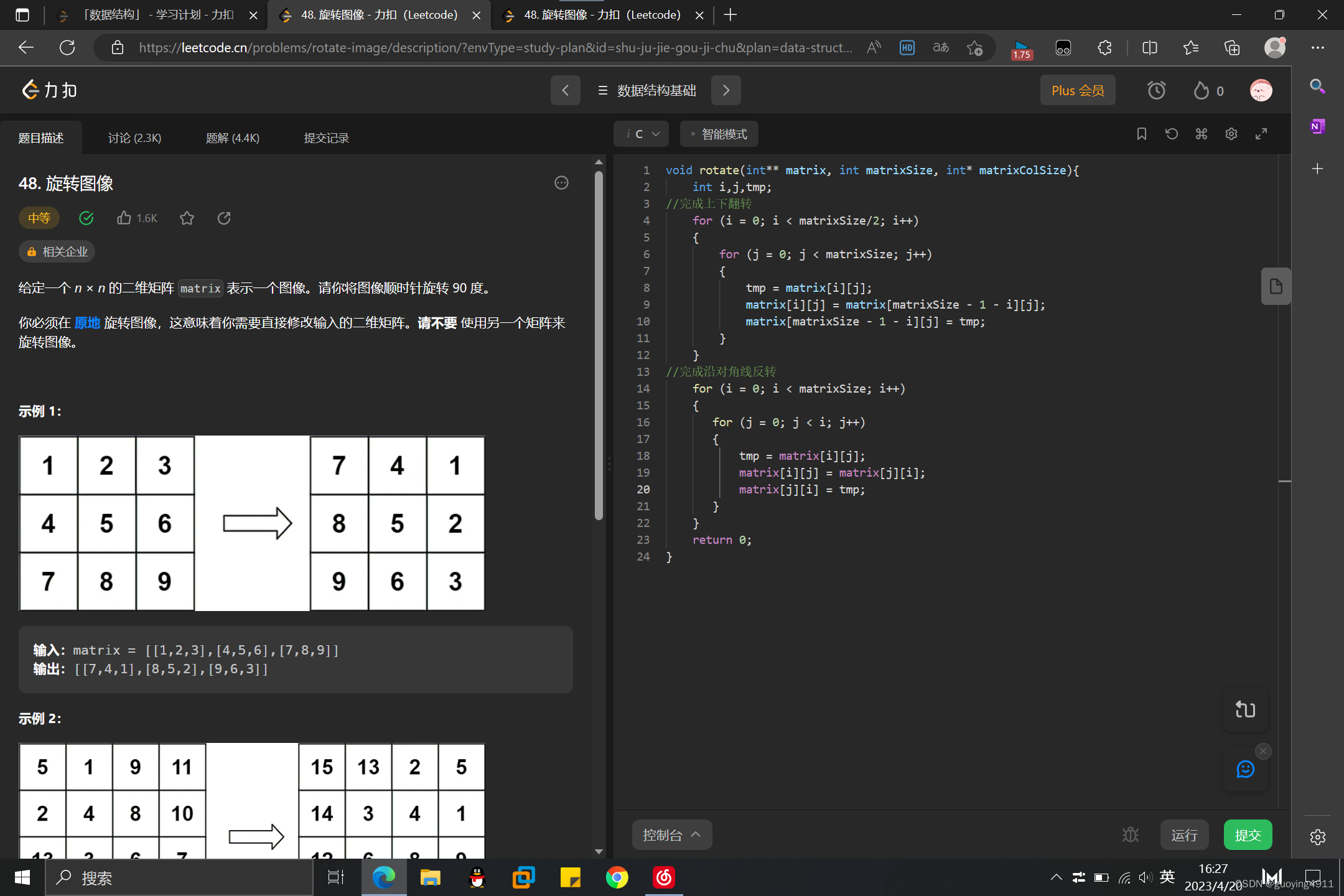Switch to the 题解 (4.4K) tab

232,138
